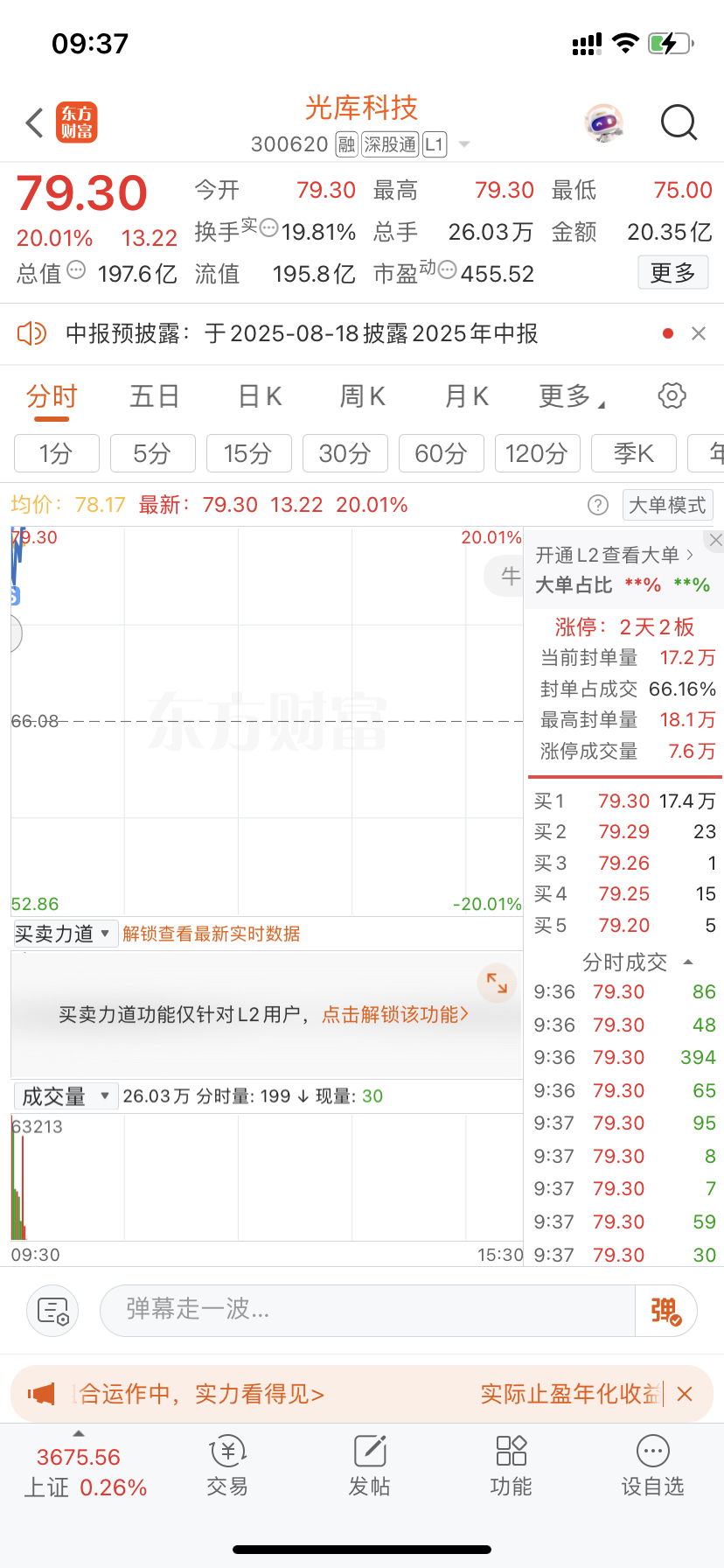Open info bubble beside 总值
The height and width of the screenshot is (1568, 724).
pos(77,269)
